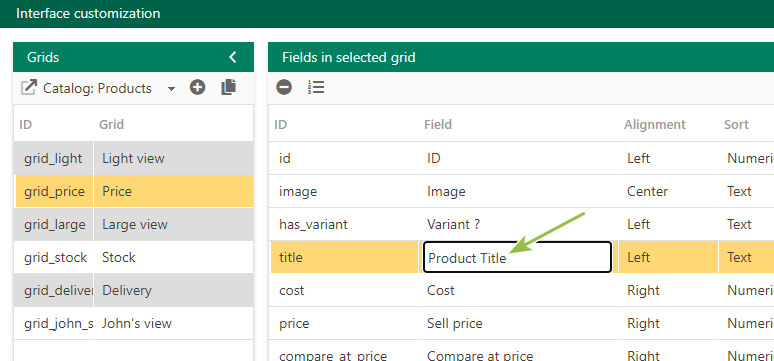Select the Price grid row
The image size is (774, 361).
pyautogui.click(x=133, y=191)
